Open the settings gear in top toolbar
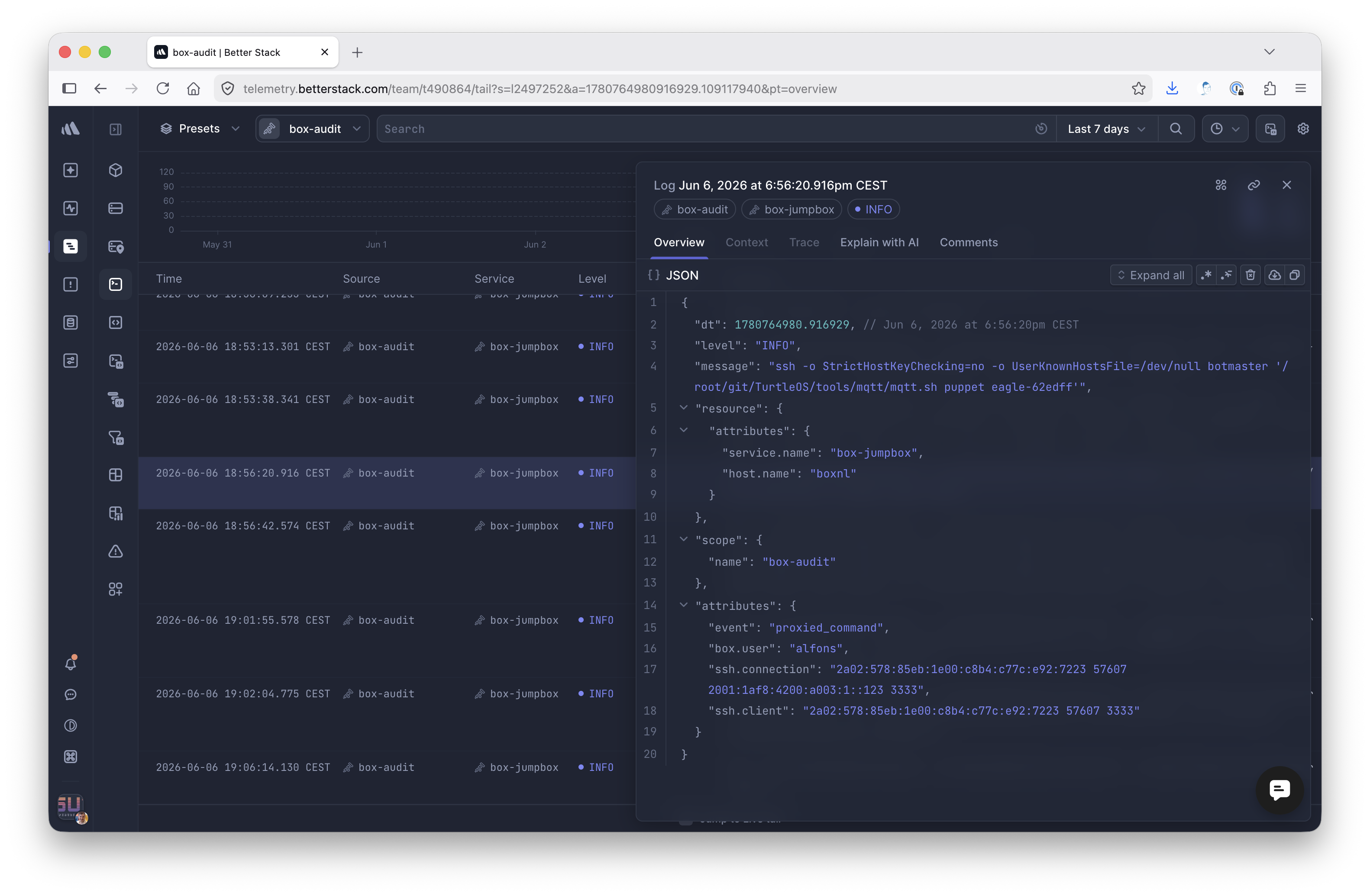Screen dimensions: 1370x896 coord(1303,129)
